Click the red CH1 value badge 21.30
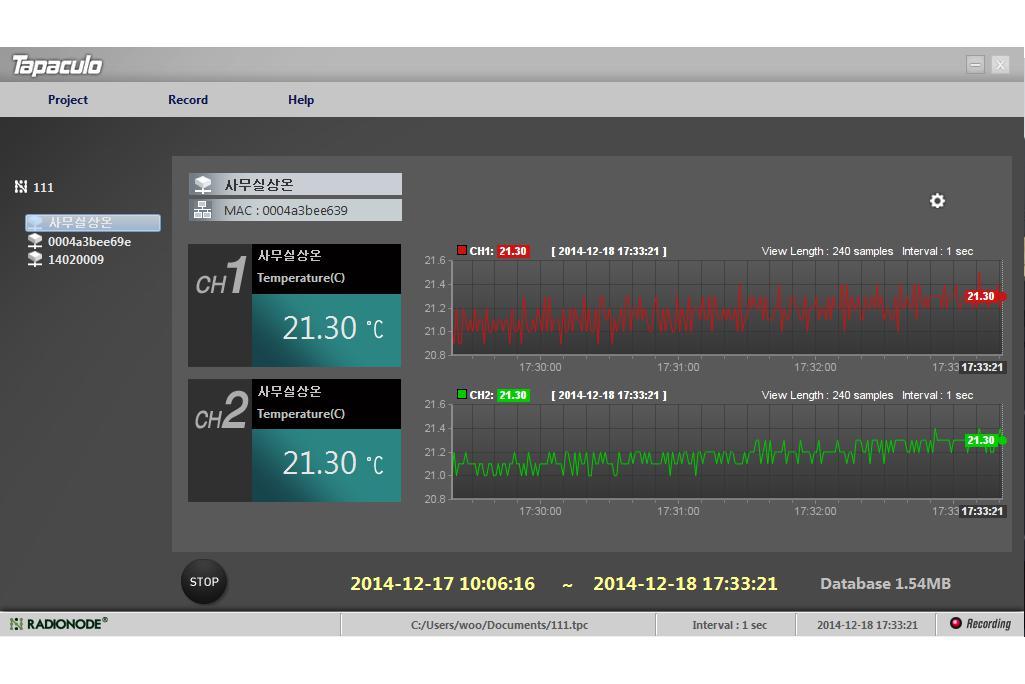This screenshot has width=1025, height=684. 513,251
